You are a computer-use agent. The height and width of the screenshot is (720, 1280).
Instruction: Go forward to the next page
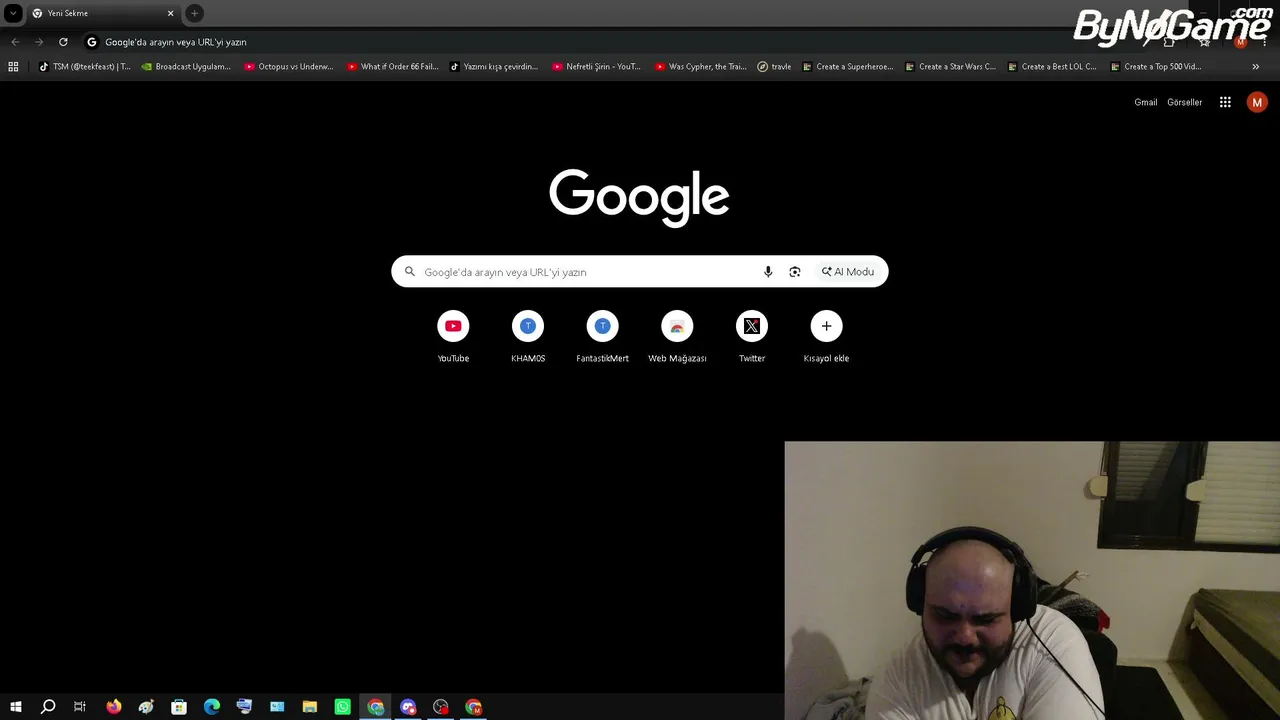pos(39,42)
